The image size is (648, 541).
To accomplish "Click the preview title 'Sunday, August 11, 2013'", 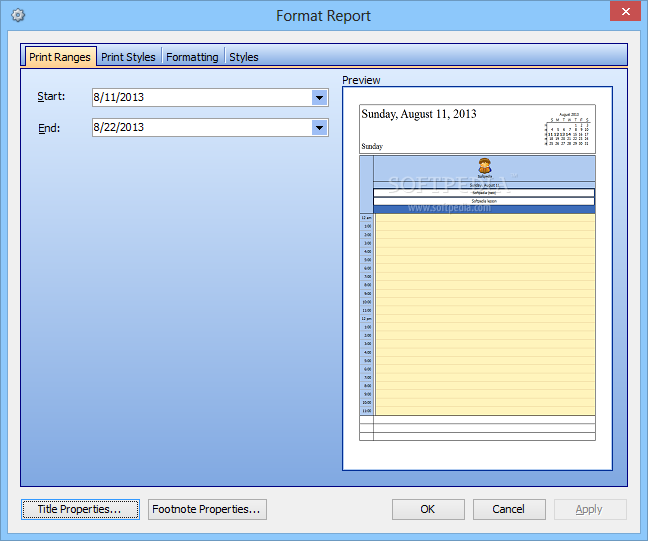I will 419,114.
